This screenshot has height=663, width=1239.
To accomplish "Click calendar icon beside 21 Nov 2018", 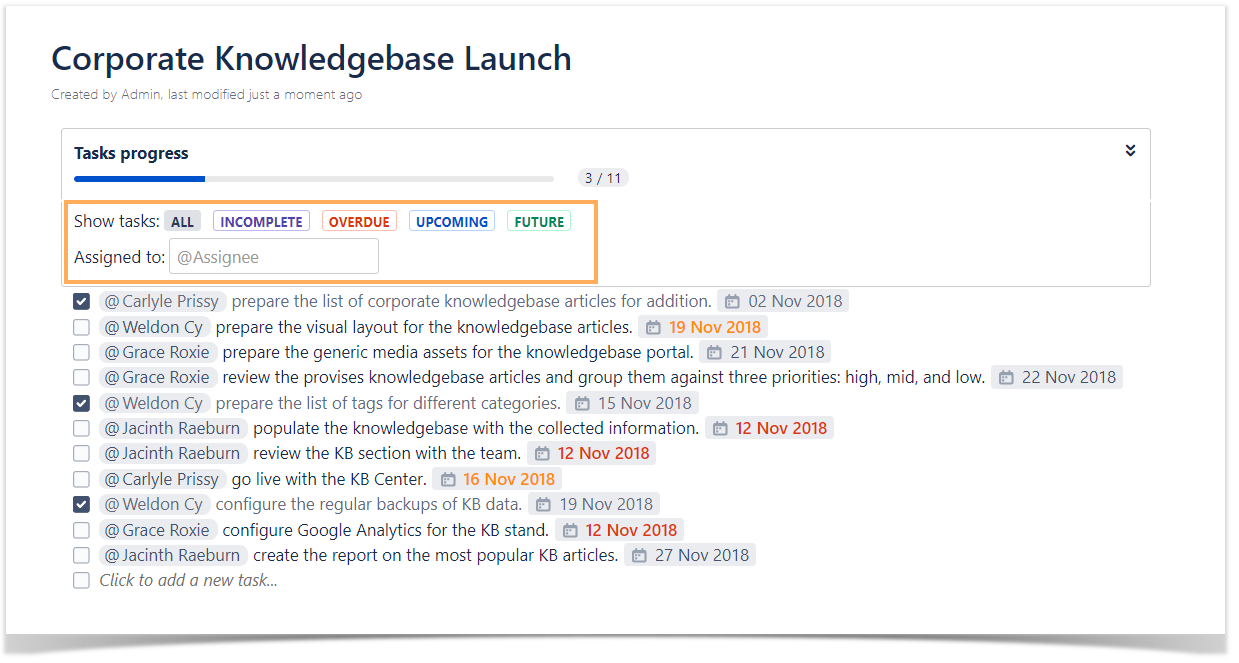I will tap(715, 352).
